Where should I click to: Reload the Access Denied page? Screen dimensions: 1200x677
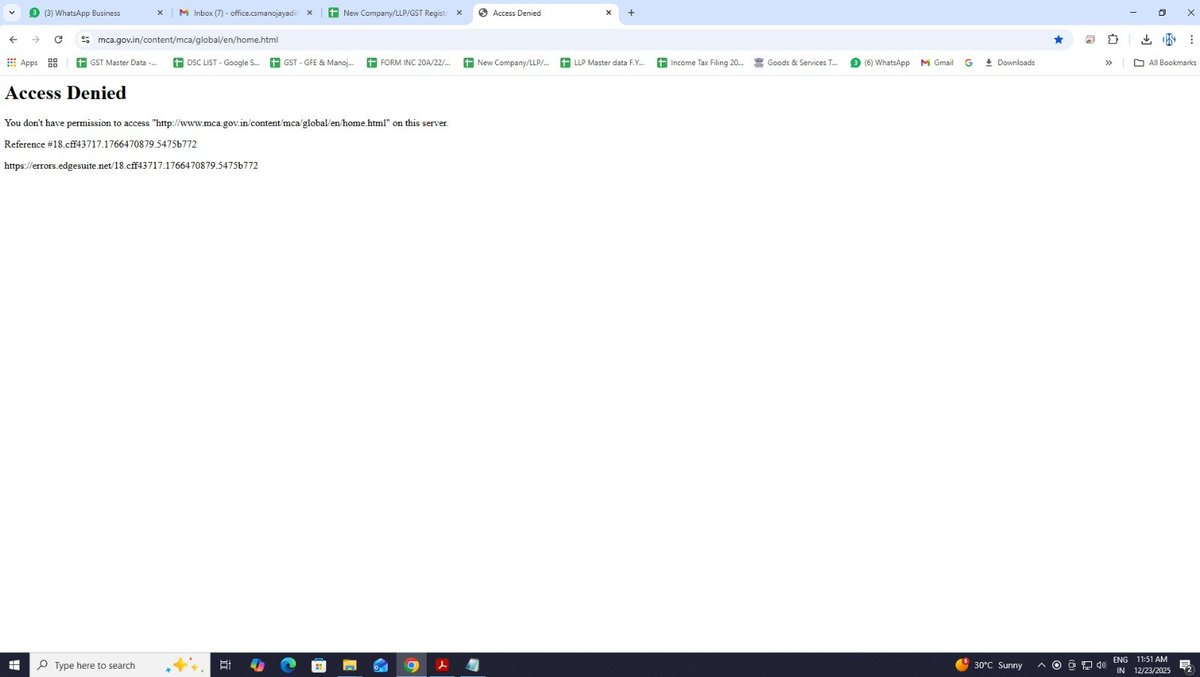58,39
